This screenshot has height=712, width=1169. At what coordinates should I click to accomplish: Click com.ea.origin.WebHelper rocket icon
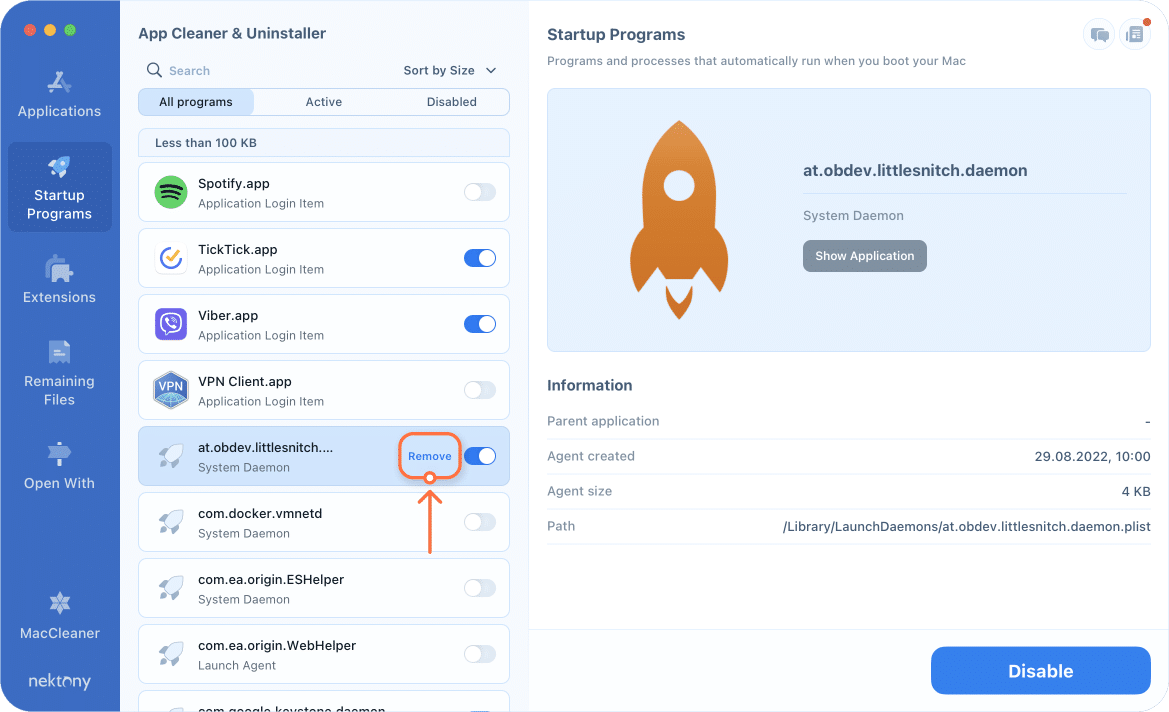click(171, 654)
